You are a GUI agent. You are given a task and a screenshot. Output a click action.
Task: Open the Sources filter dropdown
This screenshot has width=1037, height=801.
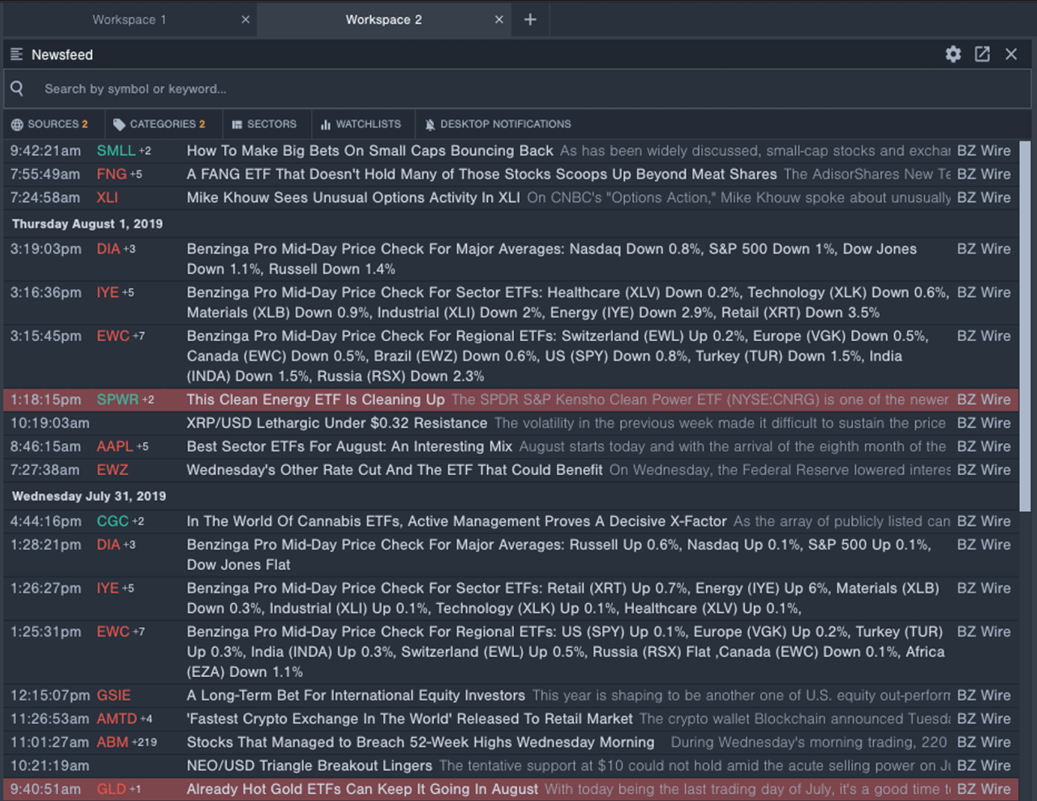[x=50, y=124]
